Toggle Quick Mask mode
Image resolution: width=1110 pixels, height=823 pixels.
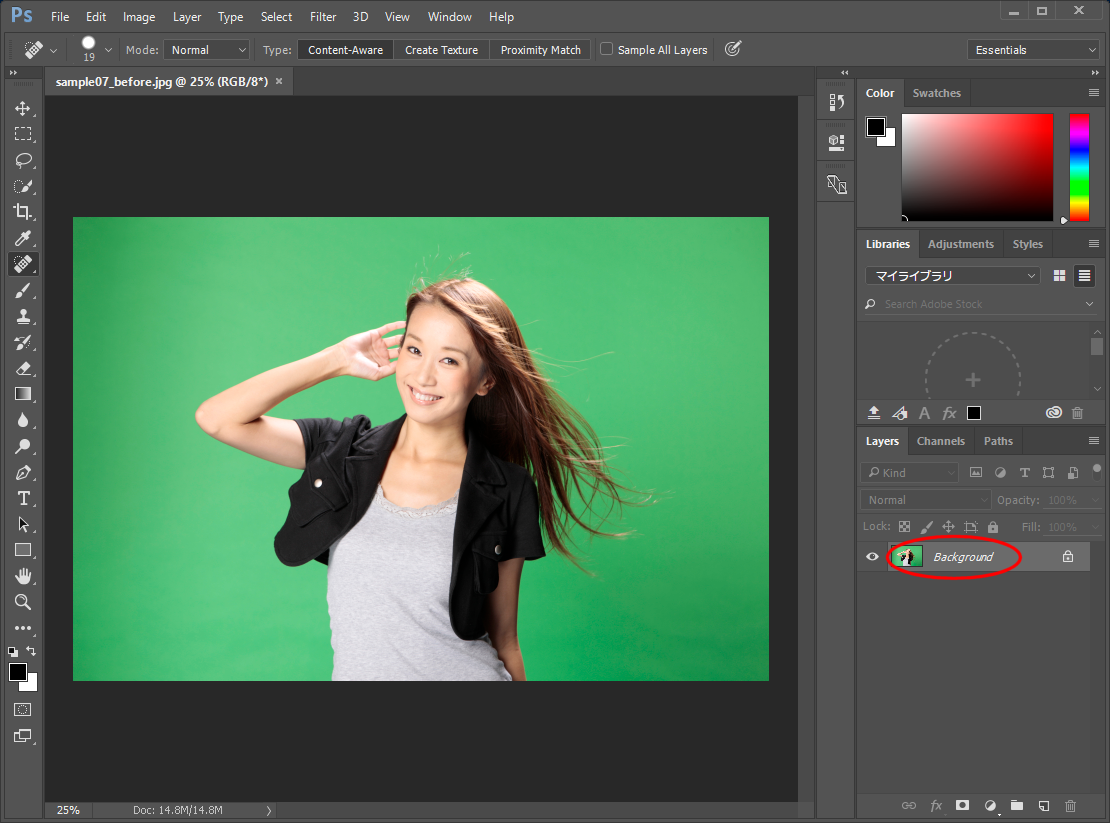(23, 709)
